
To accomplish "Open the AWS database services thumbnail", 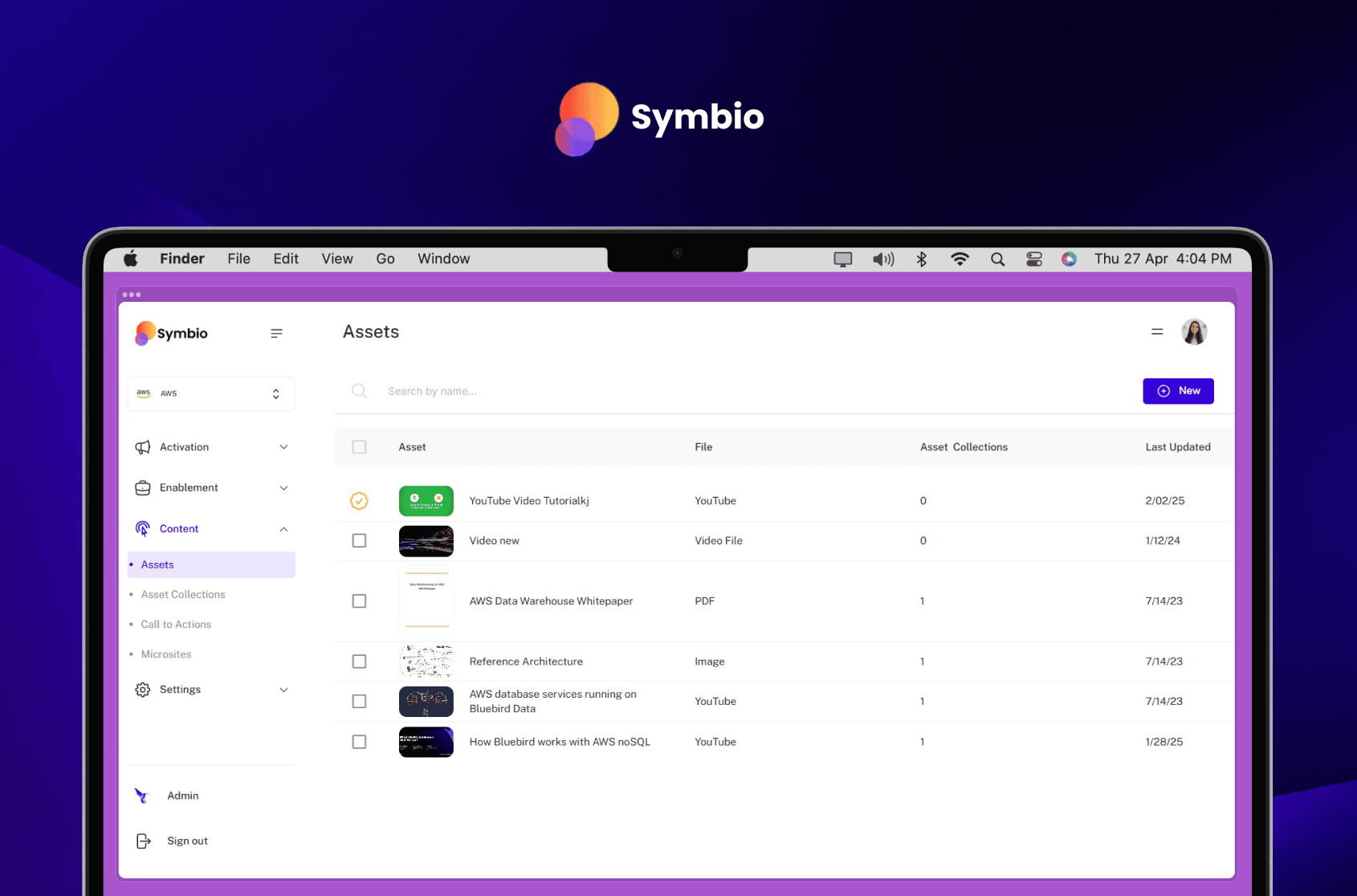I will pos(426,702).
